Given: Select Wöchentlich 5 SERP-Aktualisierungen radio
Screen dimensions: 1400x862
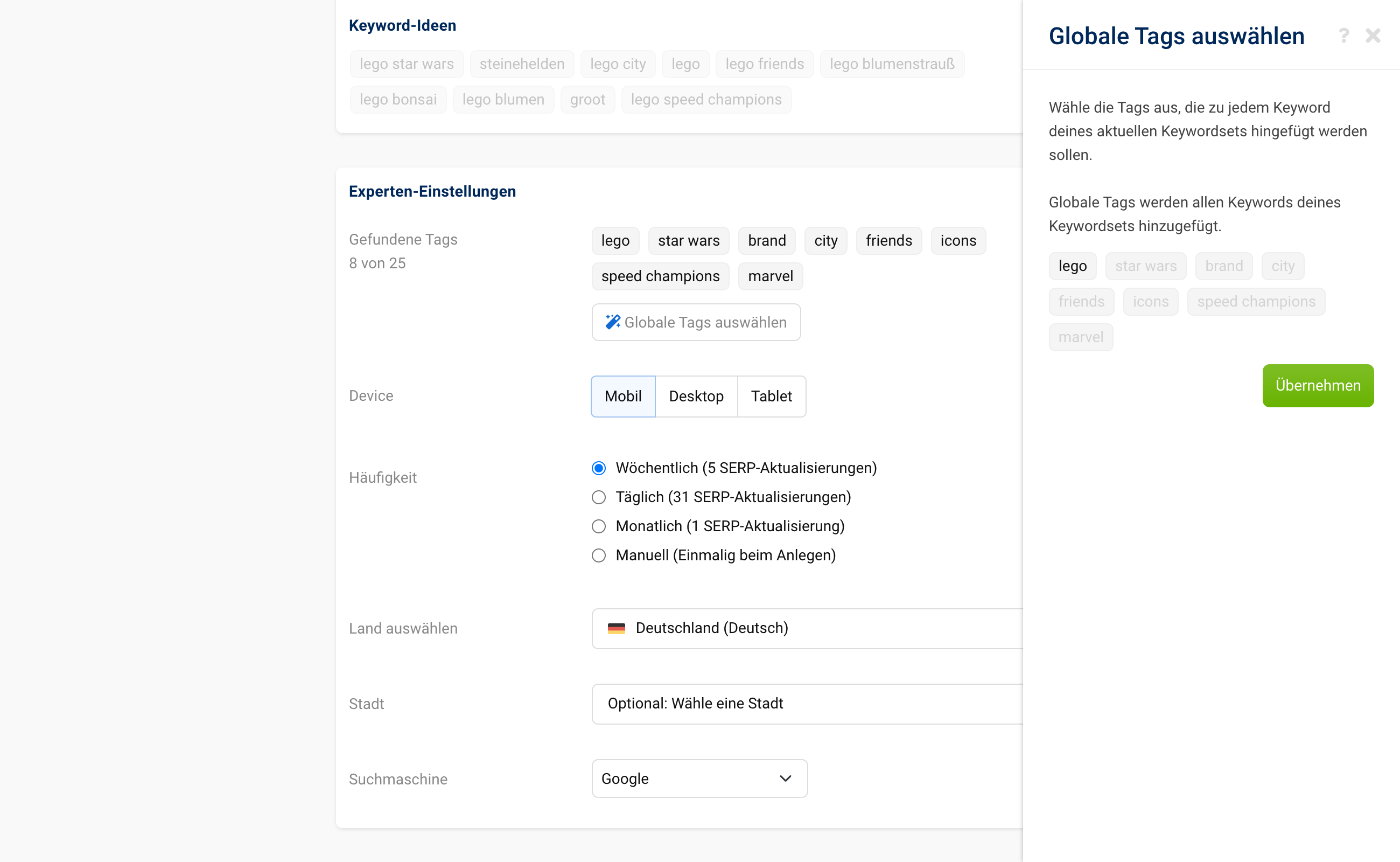Looking at the screenshot, I should click(597, 468).
